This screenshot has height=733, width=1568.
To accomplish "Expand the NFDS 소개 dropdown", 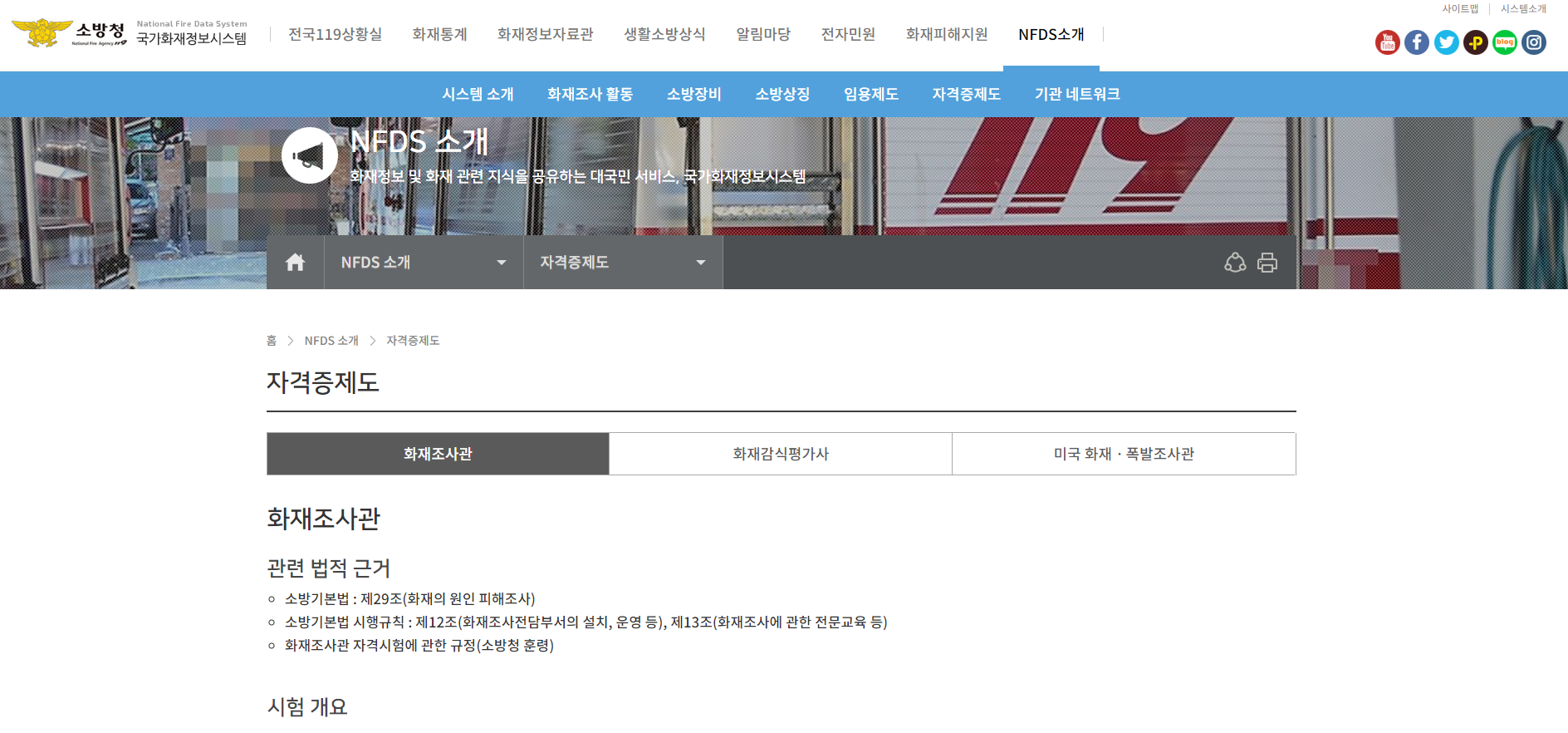I will click(x=424, y=263).
